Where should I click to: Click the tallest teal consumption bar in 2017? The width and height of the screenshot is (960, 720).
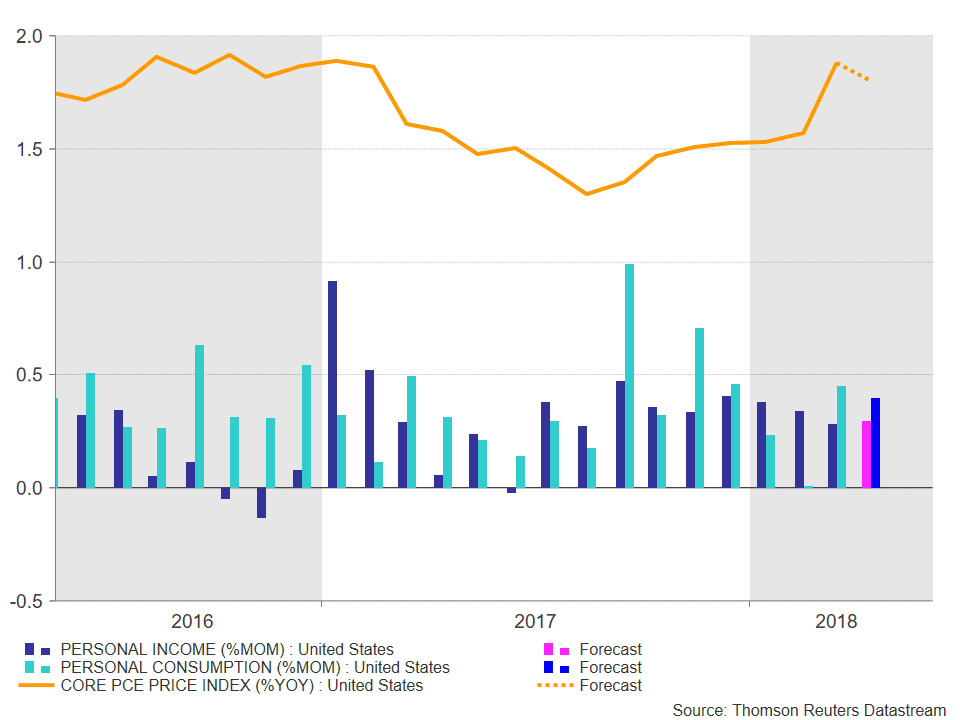click(x=629, y=376)
